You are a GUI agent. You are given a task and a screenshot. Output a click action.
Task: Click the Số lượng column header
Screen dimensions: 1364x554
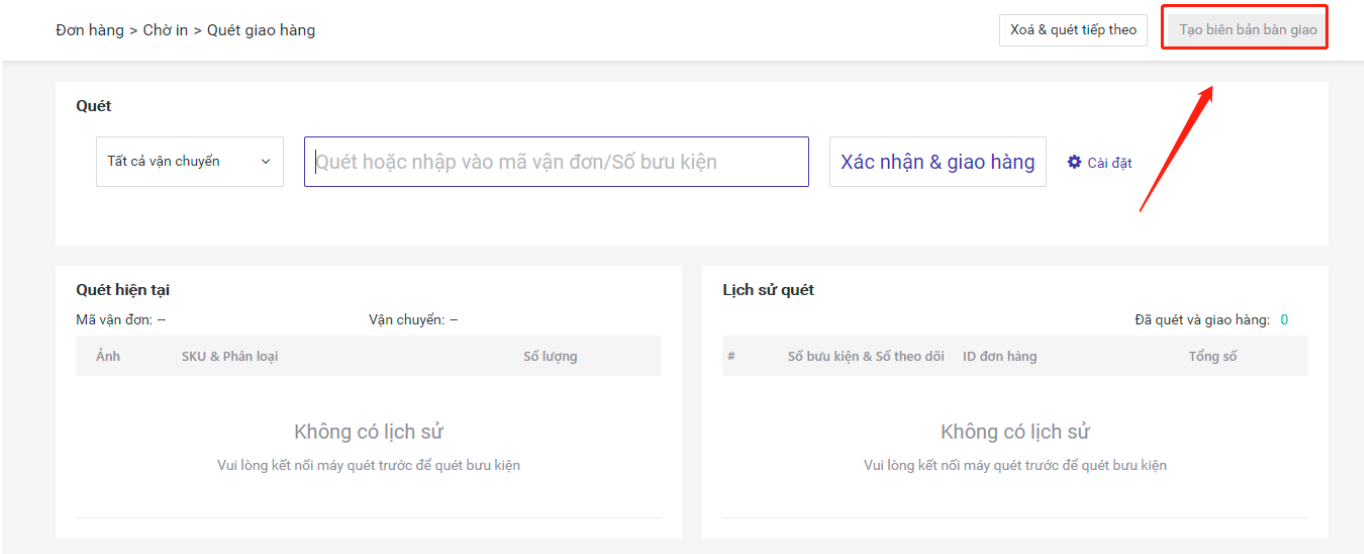pyautogui.click(x=550, y=356)
